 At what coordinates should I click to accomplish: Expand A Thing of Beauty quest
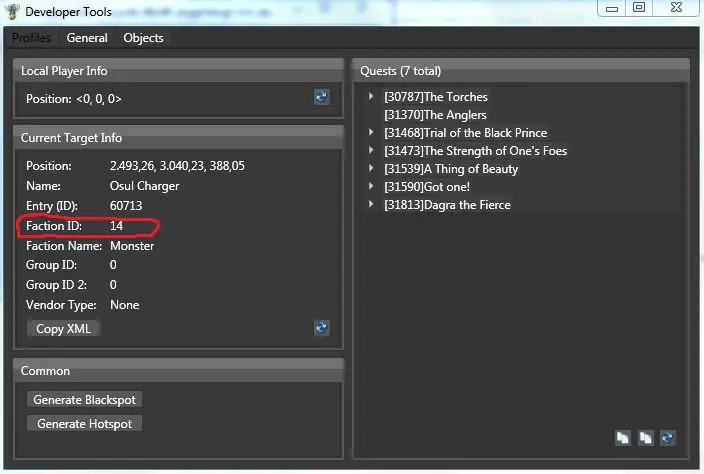coord(371,168)
